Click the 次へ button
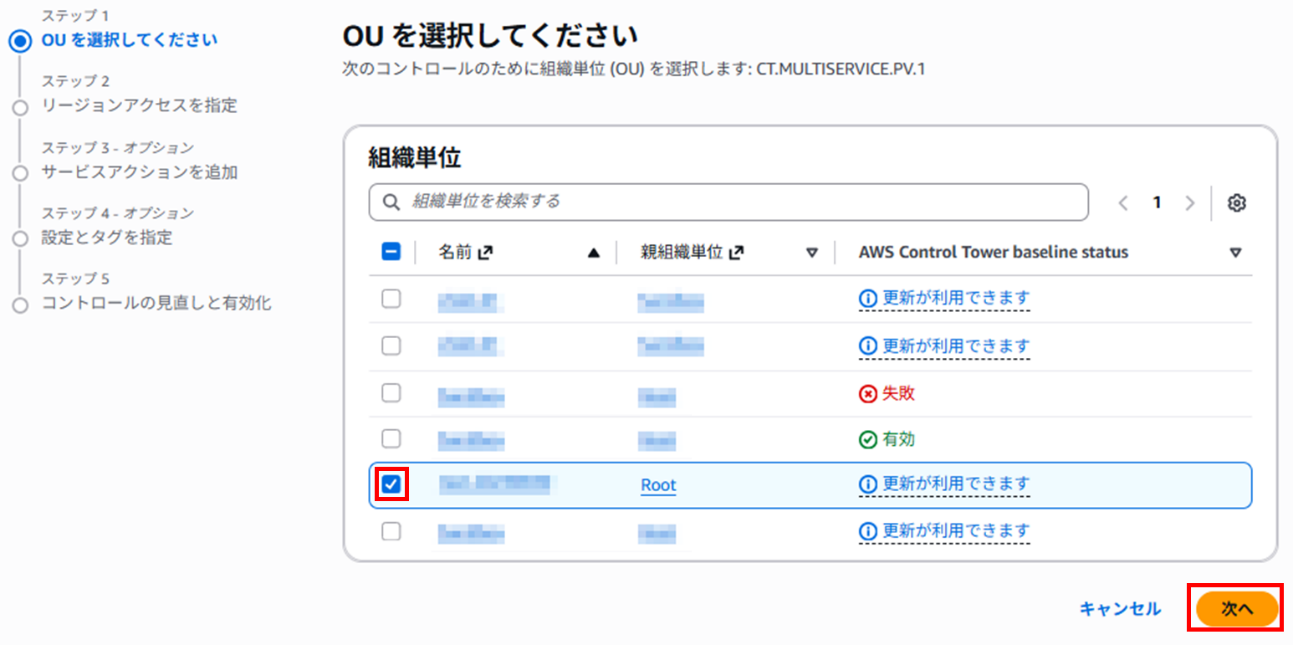The image size is (1293, 645). tap(1236, 607)
